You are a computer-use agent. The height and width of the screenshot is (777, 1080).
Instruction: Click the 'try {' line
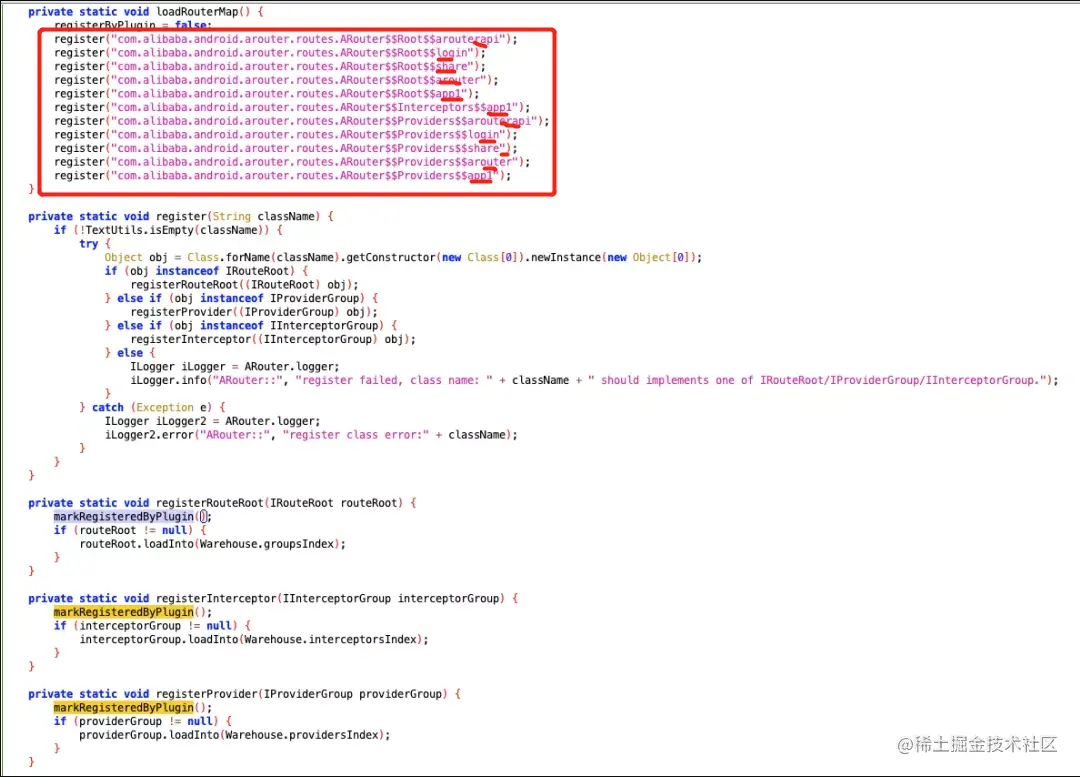point(95,244)
